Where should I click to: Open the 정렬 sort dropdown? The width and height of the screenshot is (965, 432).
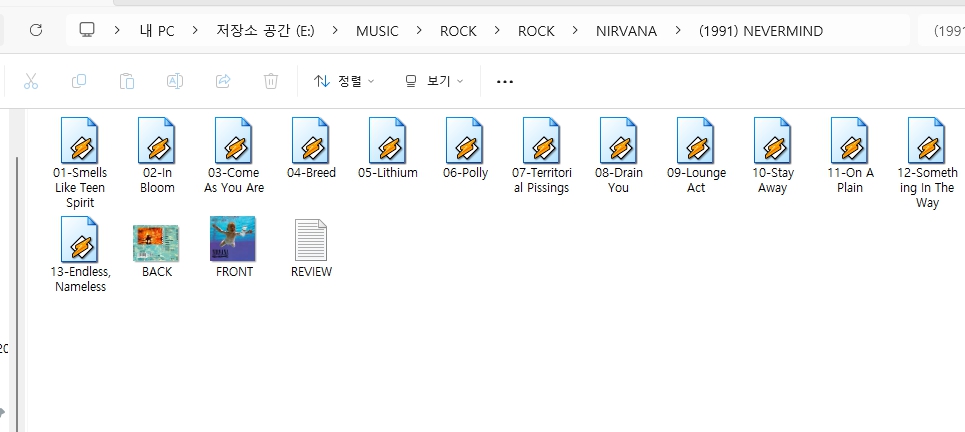point(344,81)
